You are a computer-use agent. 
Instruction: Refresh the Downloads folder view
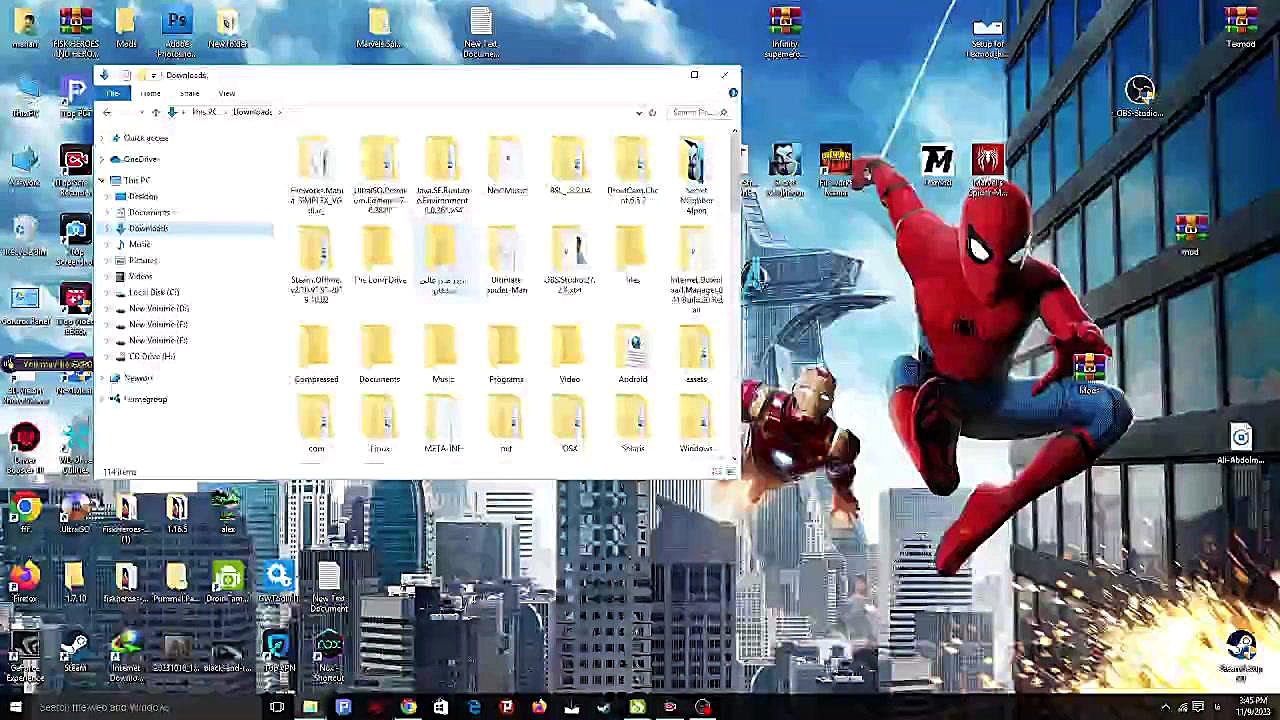652,112
